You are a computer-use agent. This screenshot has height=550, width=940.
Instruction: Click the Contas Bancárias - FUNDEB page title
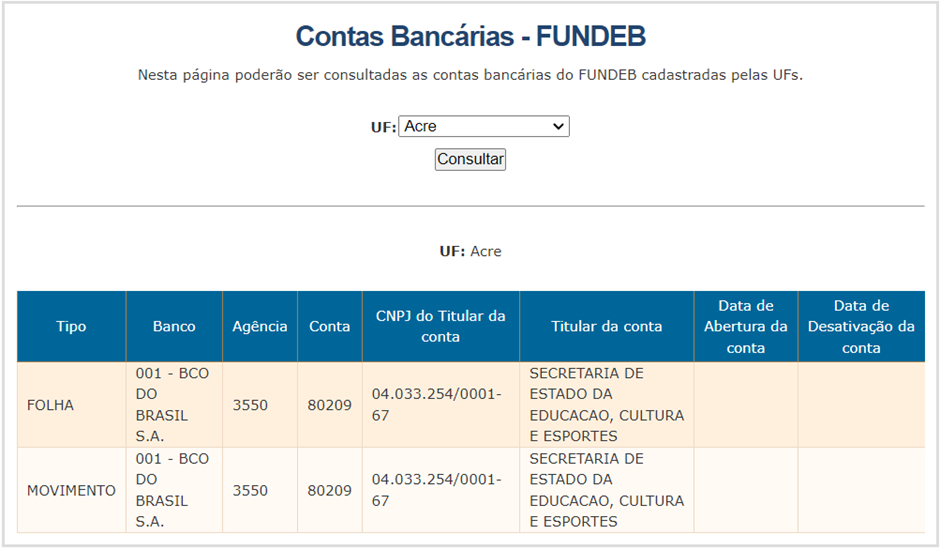471,36
